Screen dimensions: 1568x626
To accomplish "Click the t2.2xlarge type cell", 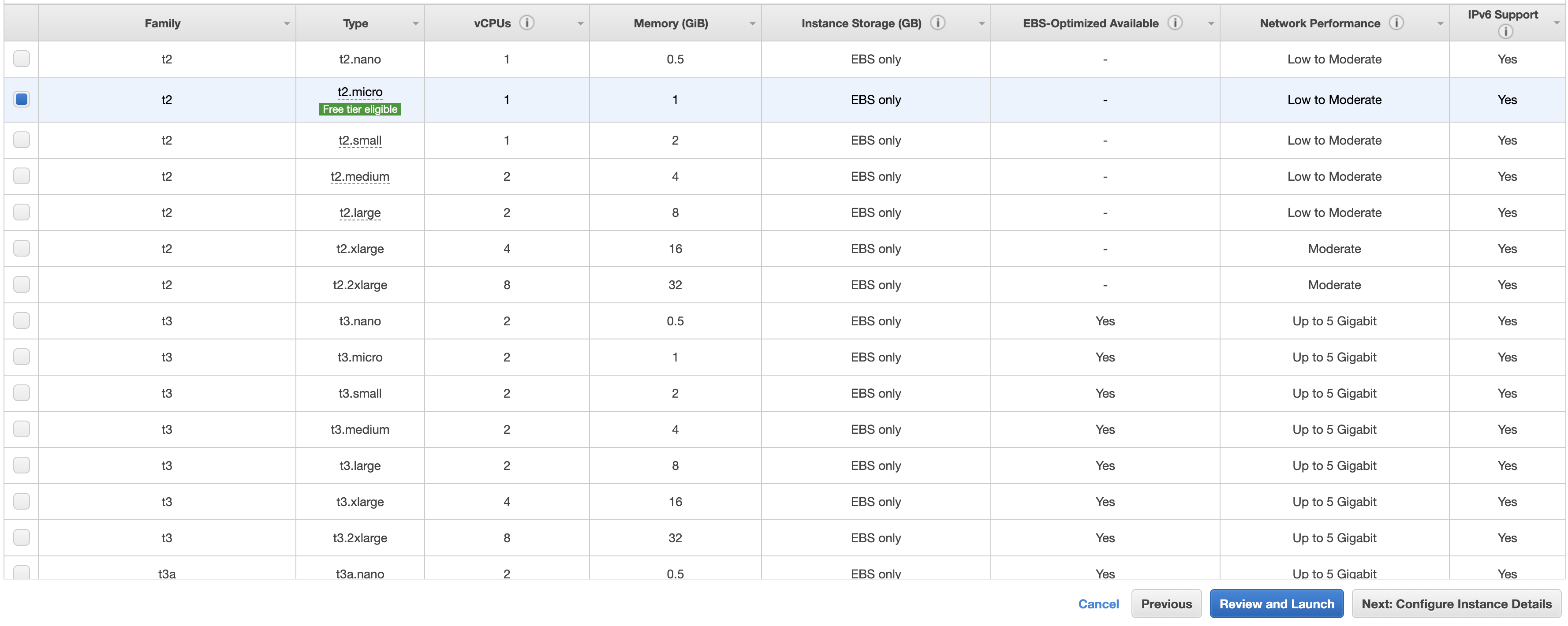I will (360, 285).
